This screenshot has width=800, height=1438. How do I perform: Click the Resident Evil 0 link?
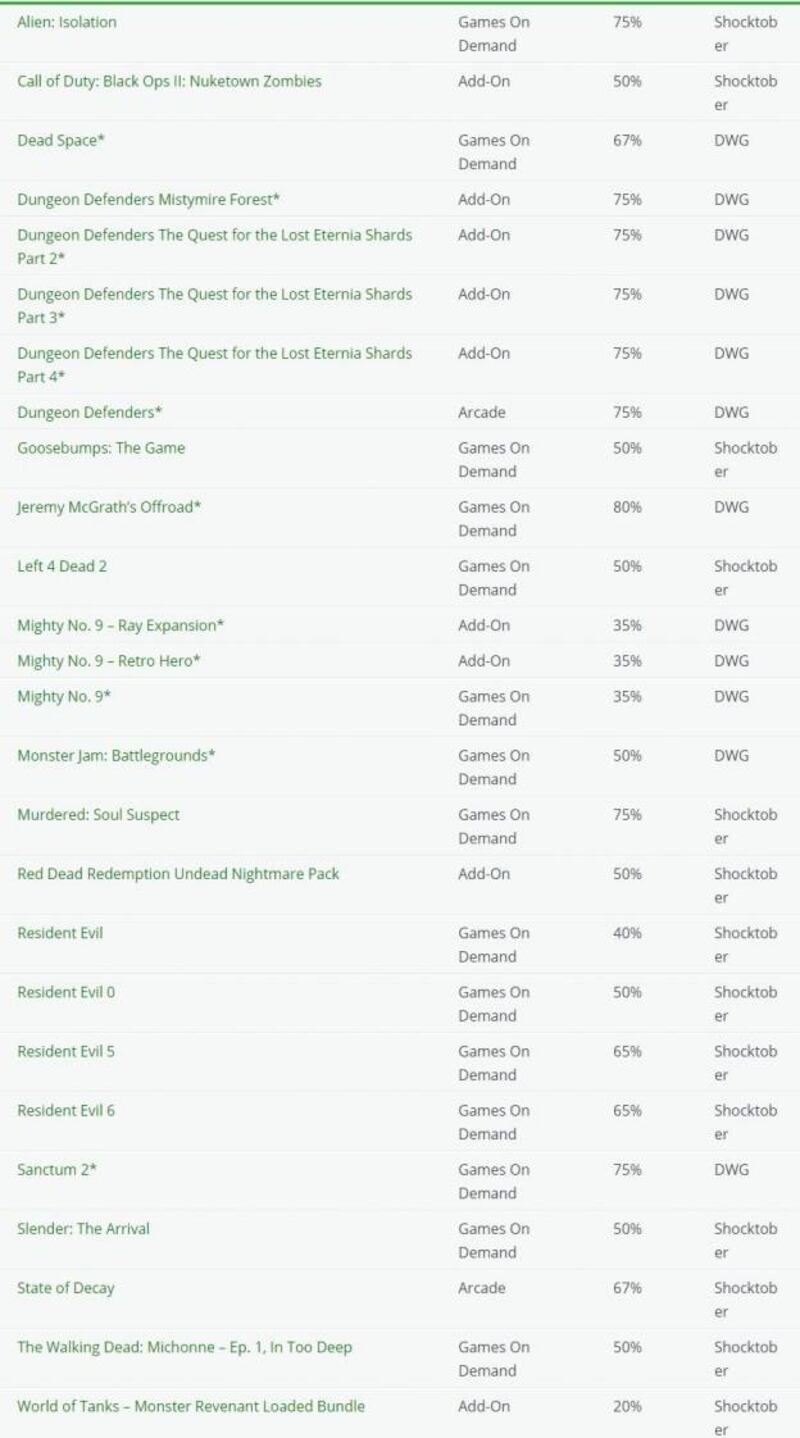(66, 993)
